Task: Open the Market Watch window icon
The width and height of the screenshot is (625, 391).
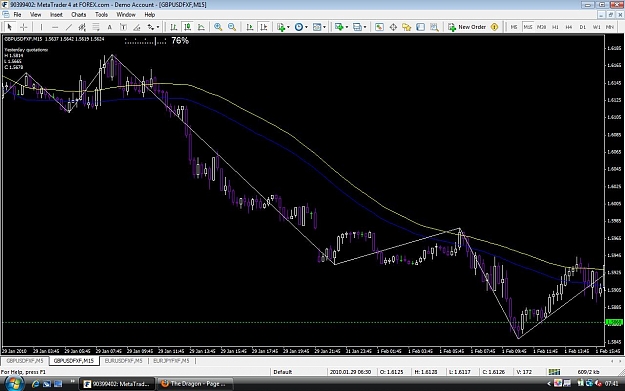Action: 379,27
